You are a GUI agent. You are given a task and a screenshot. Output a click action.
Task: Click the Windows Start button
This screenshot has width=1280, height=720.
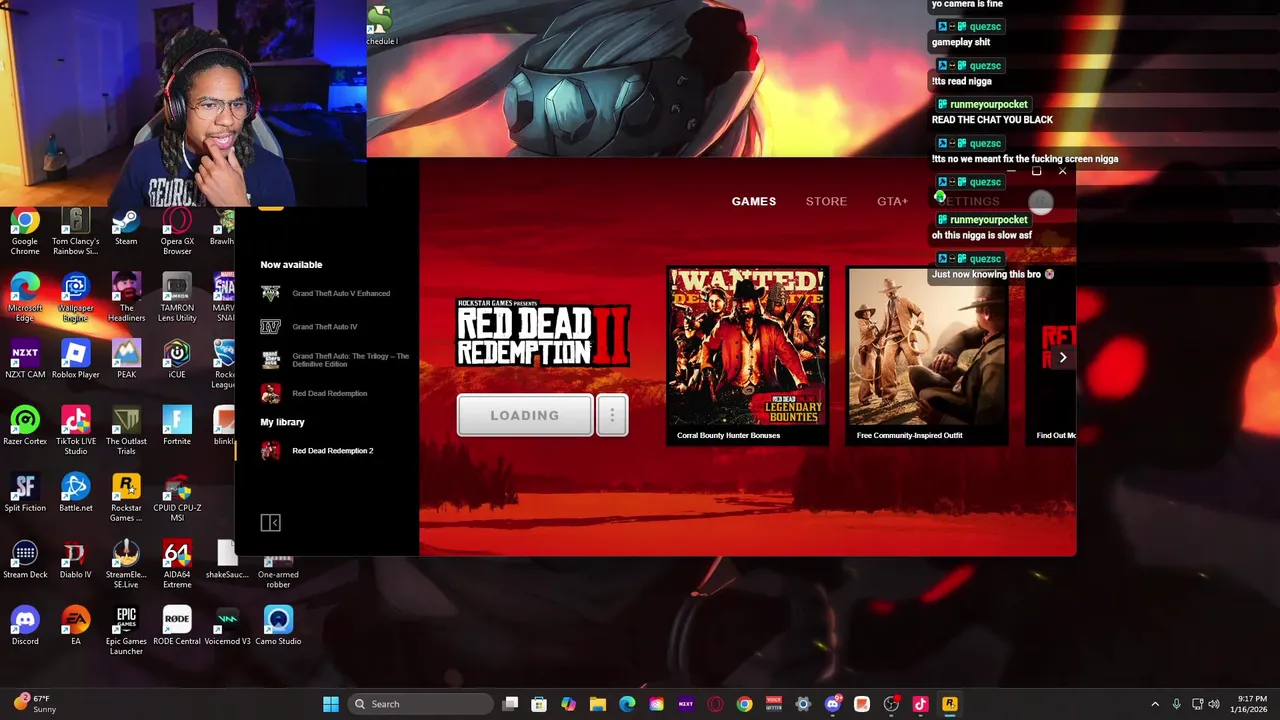pos(331,704)
